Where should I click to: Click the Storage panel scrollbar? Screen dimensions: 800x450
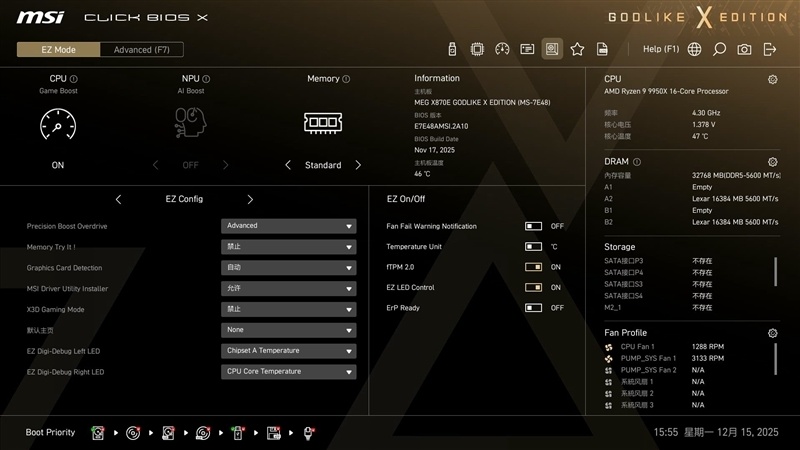coord(776,271)
